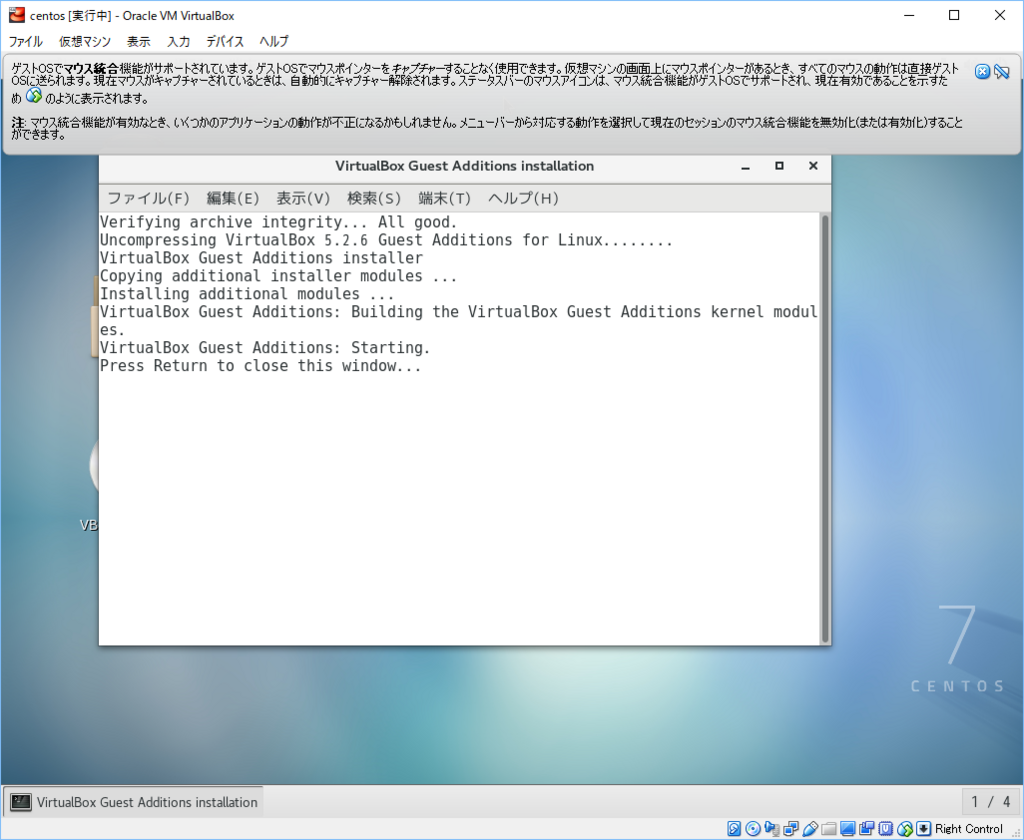This screenshot has height=840, width=1024.
Task: Click the terminal window title text
Action: point(464,166)
